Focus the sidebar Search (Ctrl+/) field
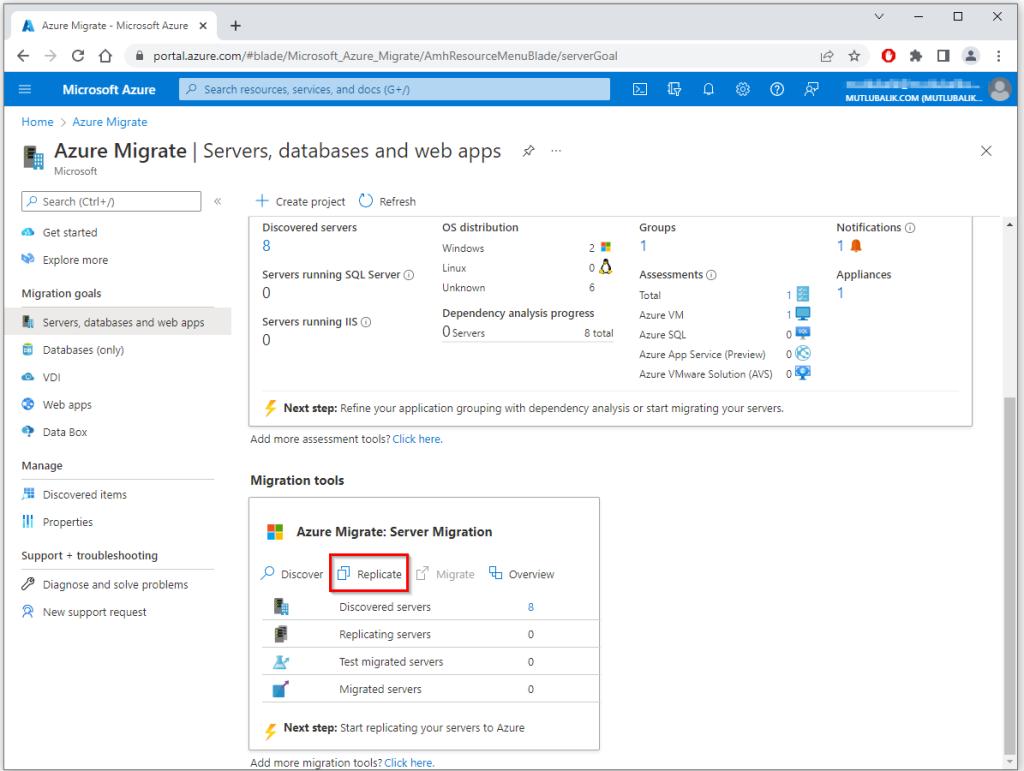 click(x=111, y=201)
